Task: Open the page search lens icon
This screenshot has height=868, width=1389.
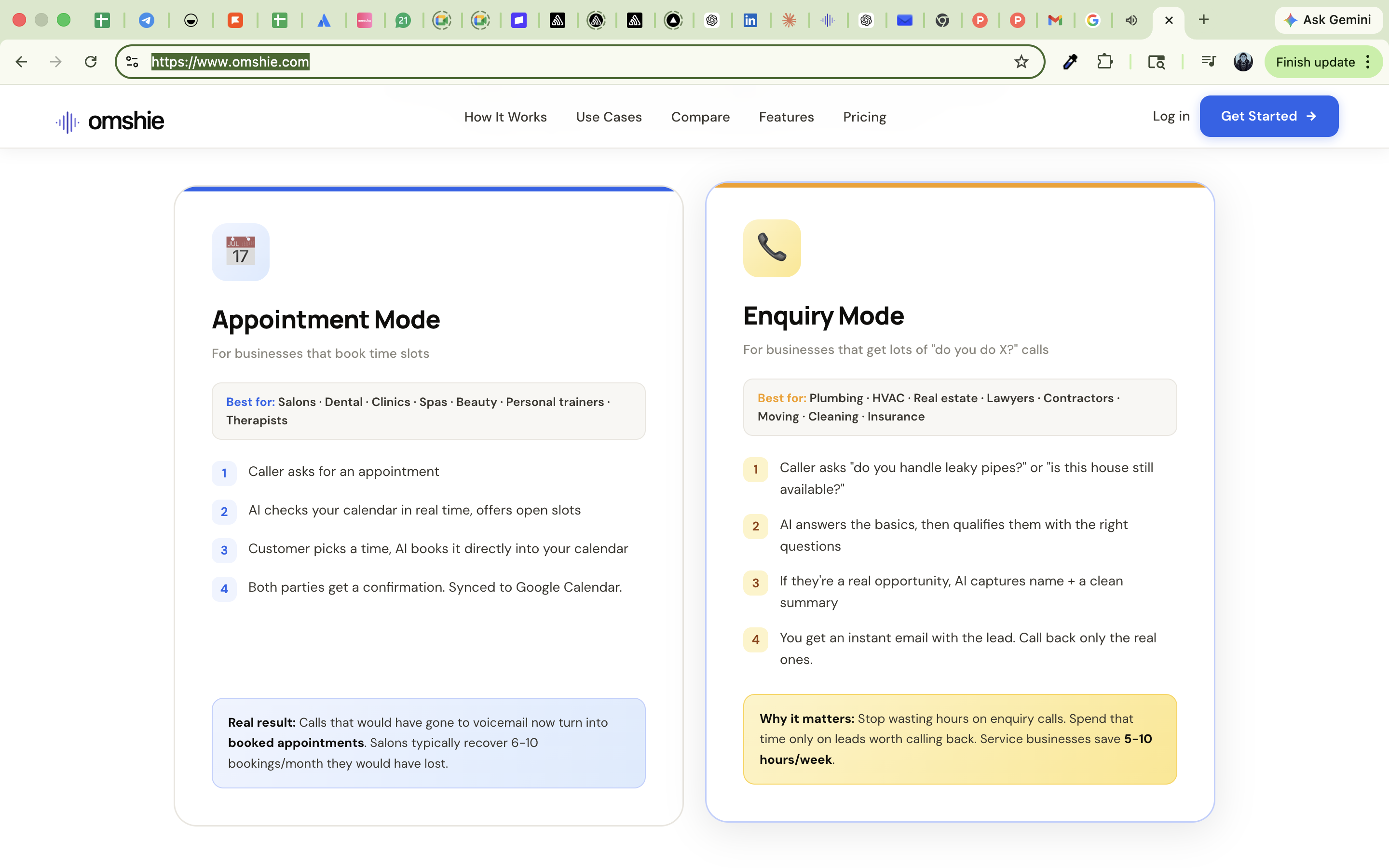Action: [x=1156, y=62]
